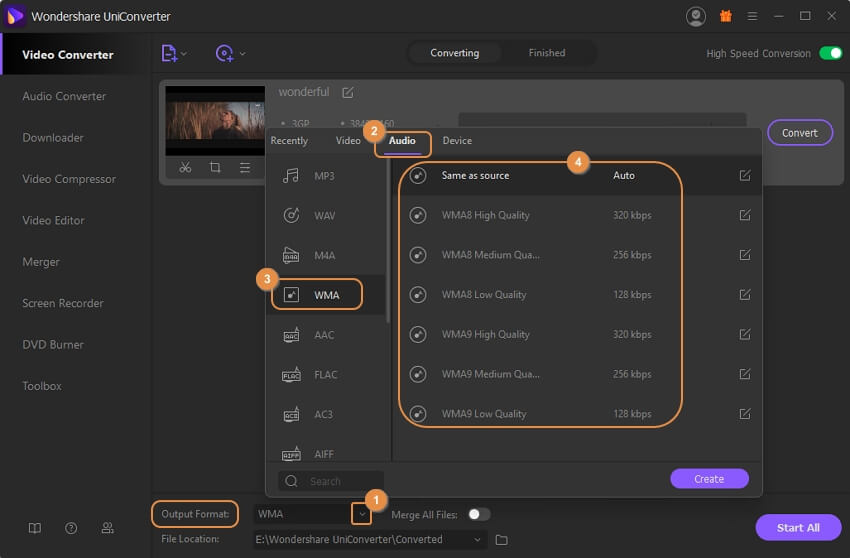Edit the wonderful file name icon
The image size is (850, 558).
pyautogui.click(x=348, y=93)
